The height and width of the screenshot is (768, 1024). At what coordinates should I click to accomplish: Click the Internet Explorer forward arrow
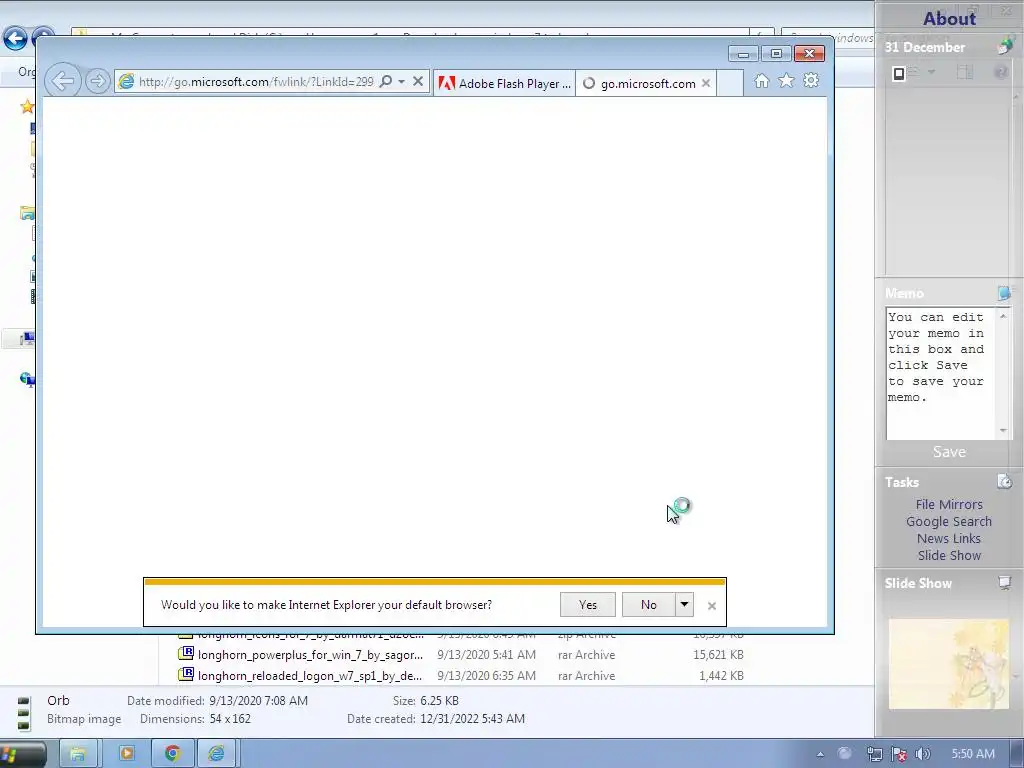coord(97,82)
